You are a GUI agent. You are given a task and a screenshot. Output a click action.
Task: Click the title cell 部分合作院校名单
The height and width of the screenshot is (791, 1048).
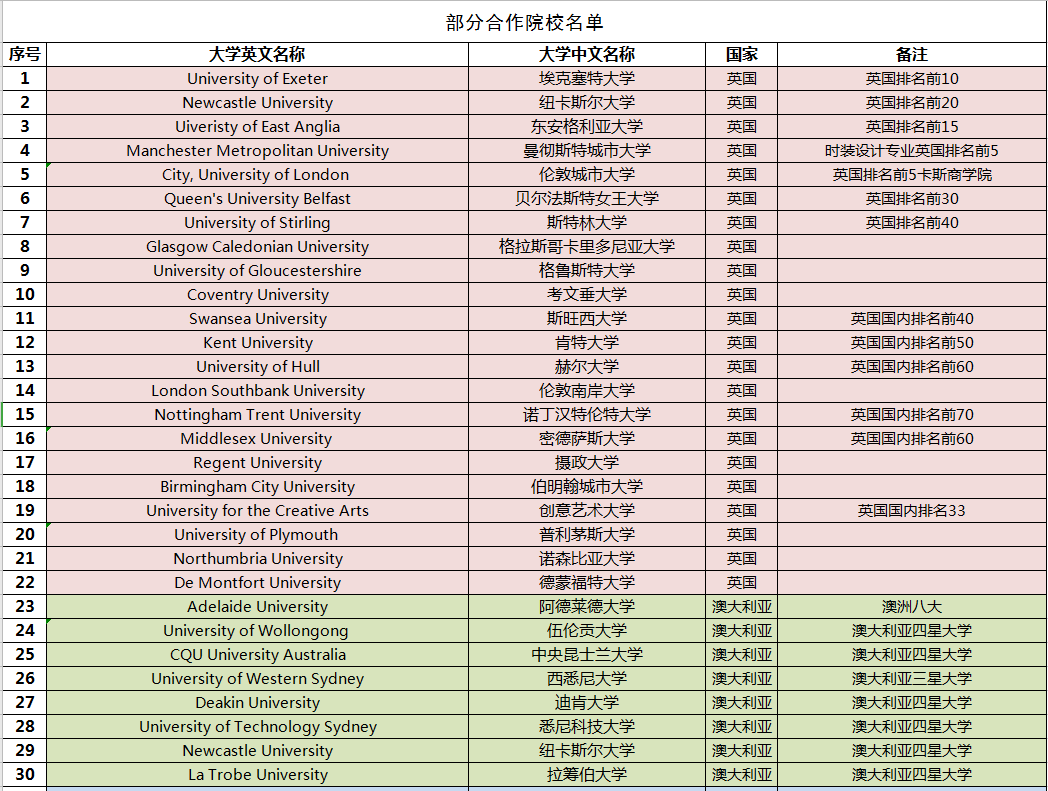pyautogui.click(x=524, y=22)
